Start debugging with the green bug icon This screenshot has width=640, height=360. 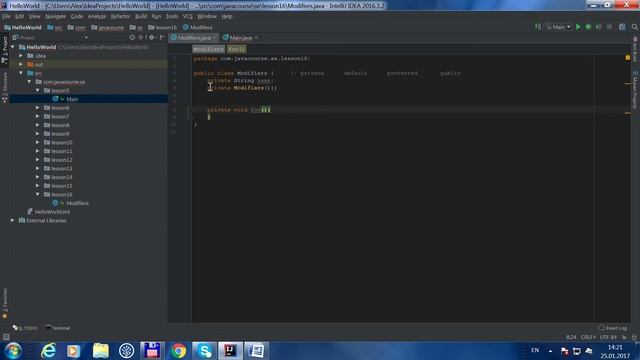pyautogui.click(x=588, y=27)
